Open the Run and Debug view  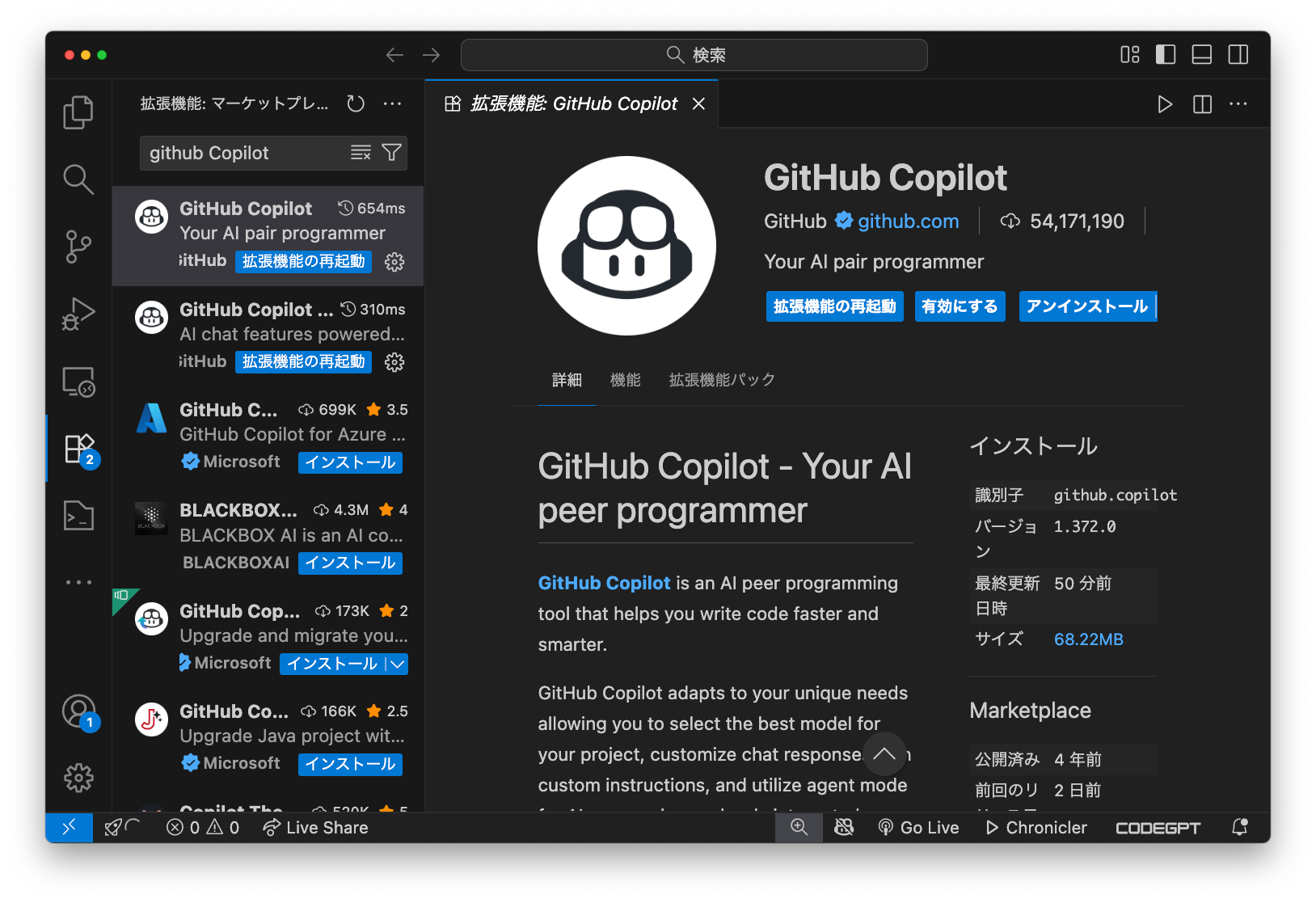(78, 314)
